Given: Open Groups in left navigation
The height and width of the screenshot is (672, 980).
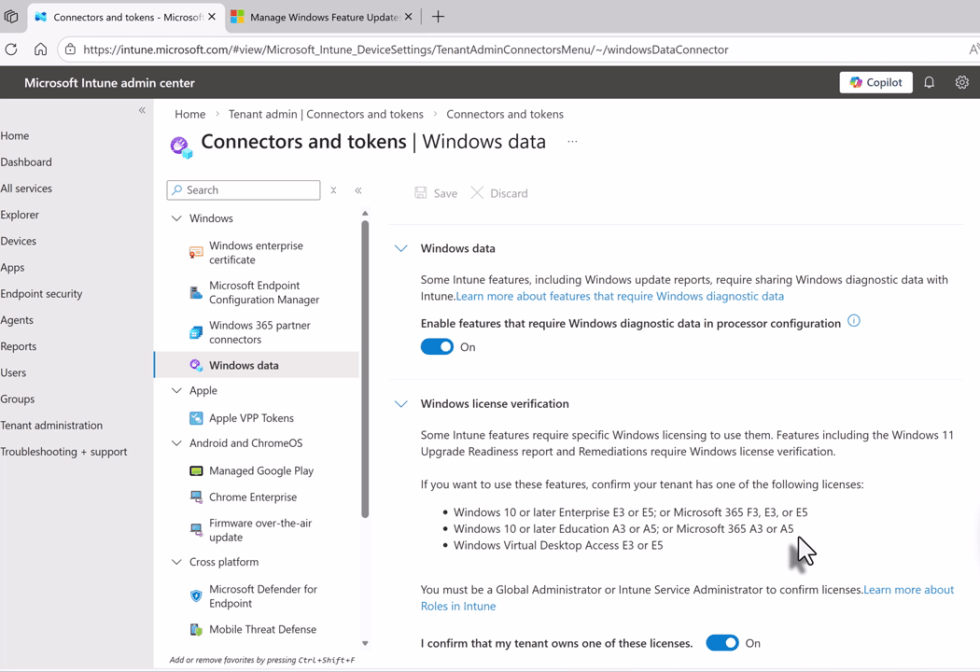Looking at the screenshot, I should pos(18,399).
